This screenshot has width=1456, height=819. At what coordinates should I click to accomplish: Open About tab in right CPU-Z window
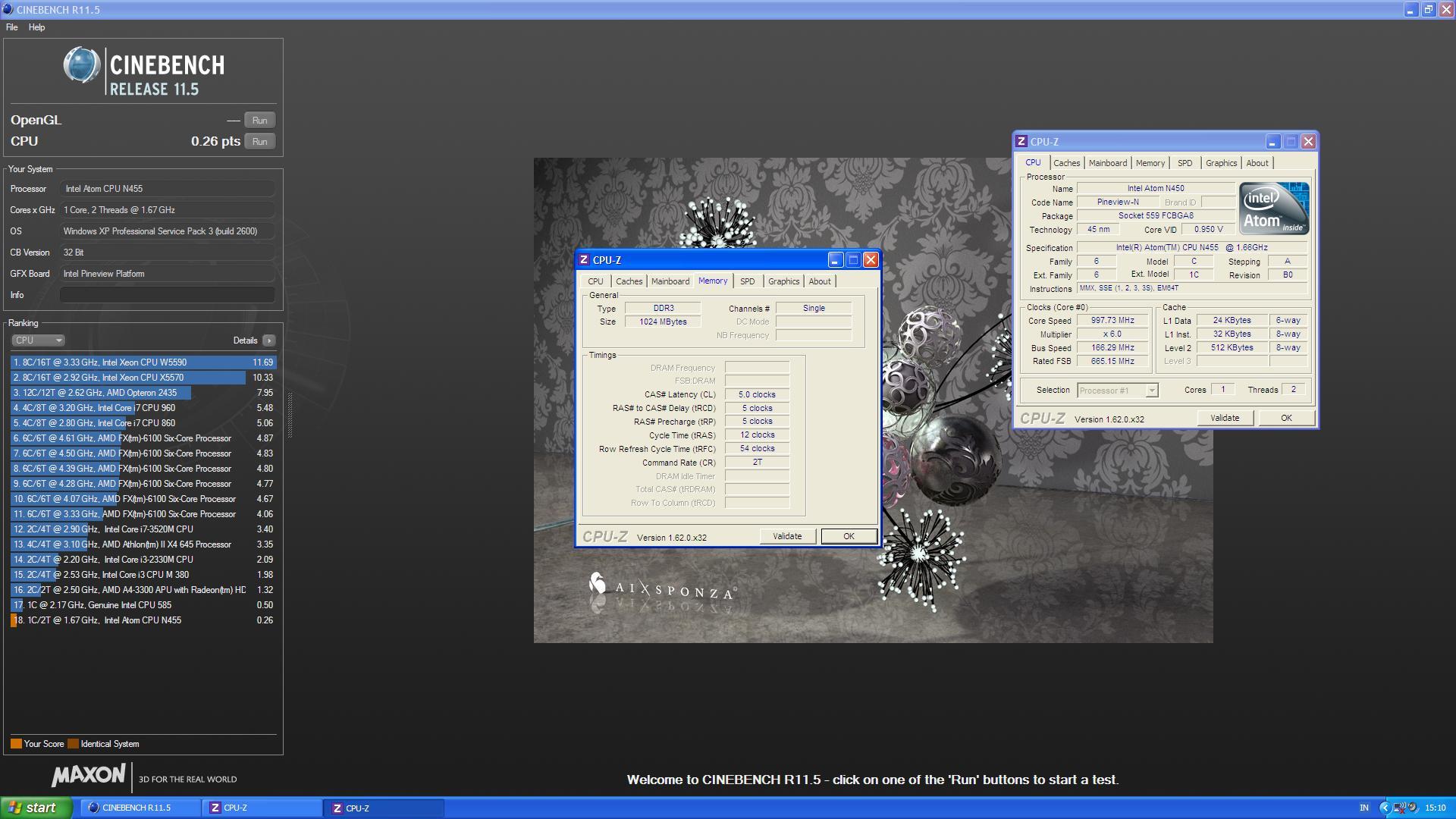(1257, 163)
